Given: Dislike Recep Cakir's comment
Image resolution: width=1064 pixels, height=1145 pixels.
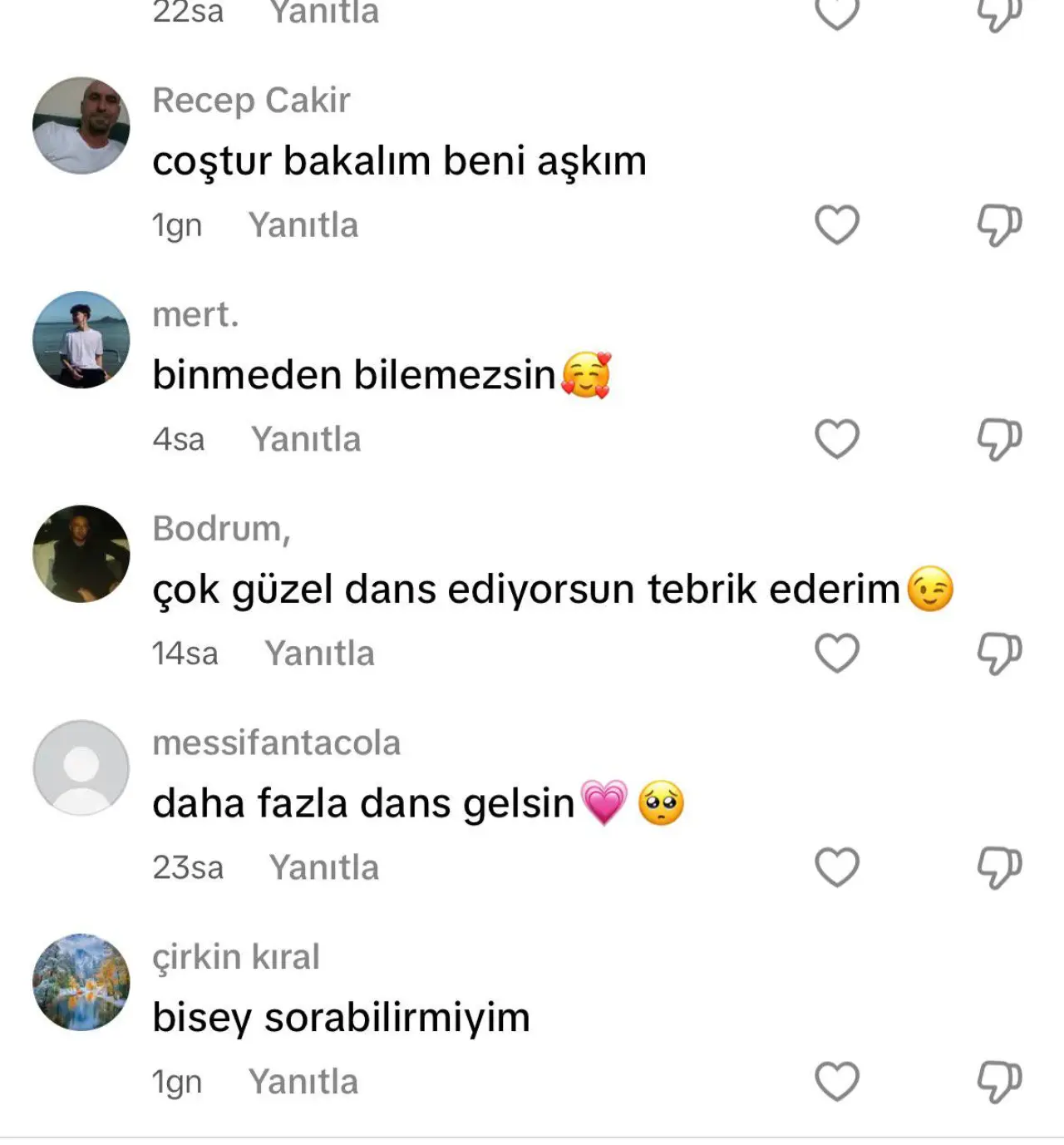Looking at the screenshot, I should coord(998,225).
